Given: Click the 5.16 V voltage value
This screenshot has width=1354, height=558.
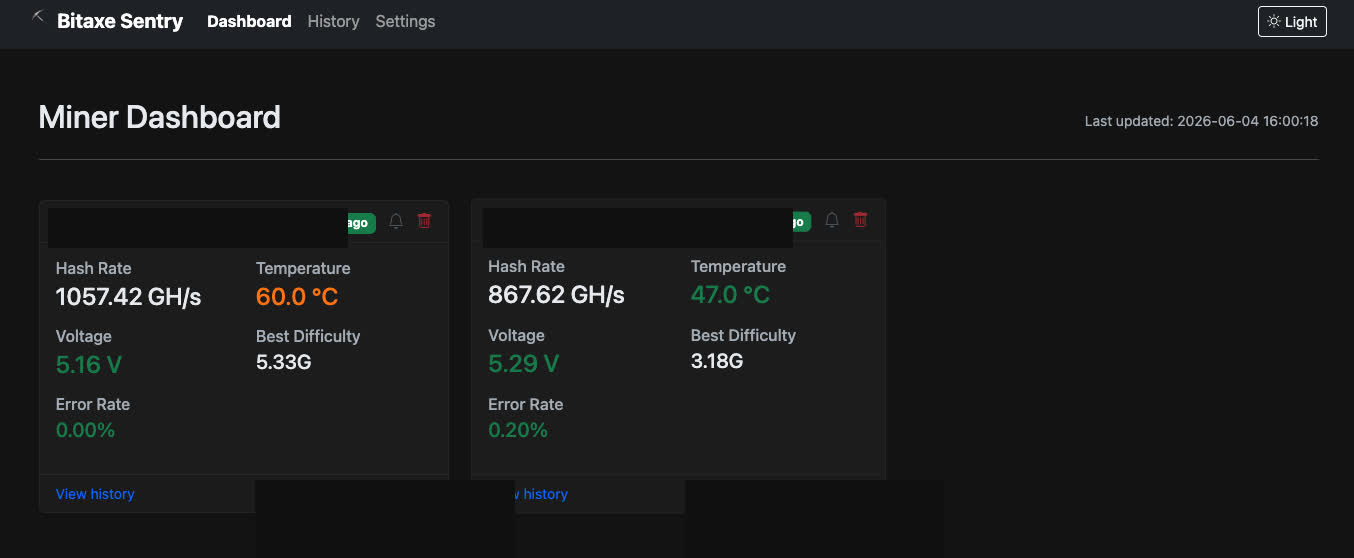Looking at the screenshot, I should [x=89, y=365].
